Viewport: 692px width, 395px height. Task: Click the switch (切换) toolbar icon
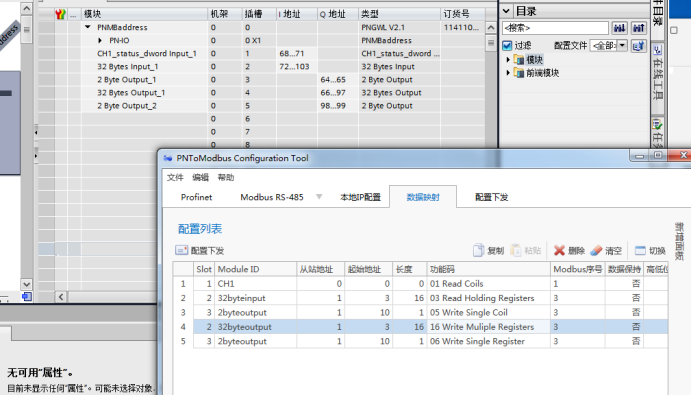(x=640, y=250)
